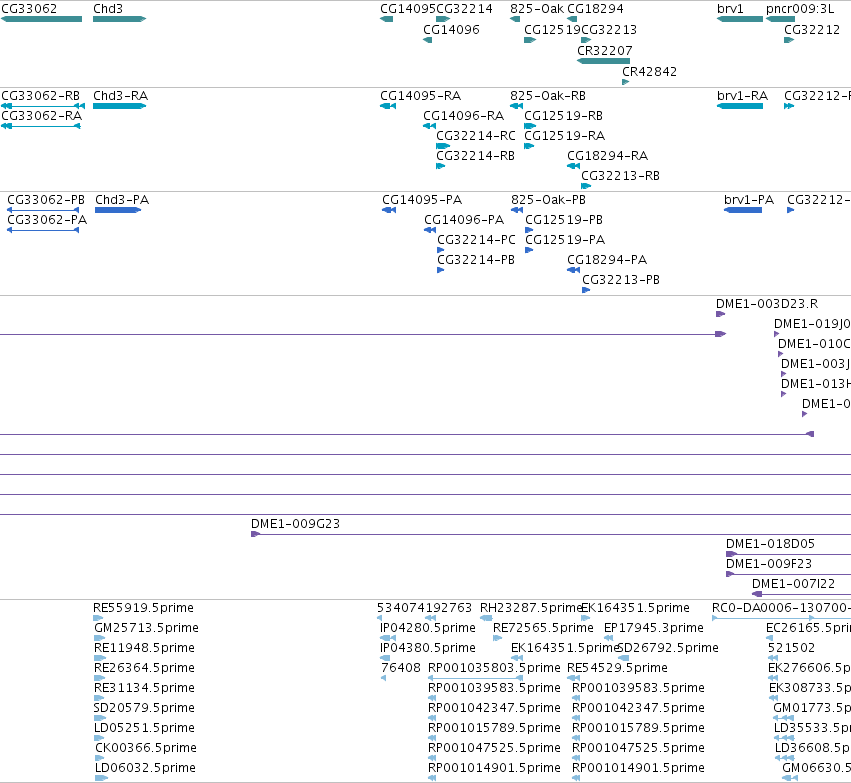Select the CR32207 gene bar glyph

pyautogui.click(x=604, y=61)
